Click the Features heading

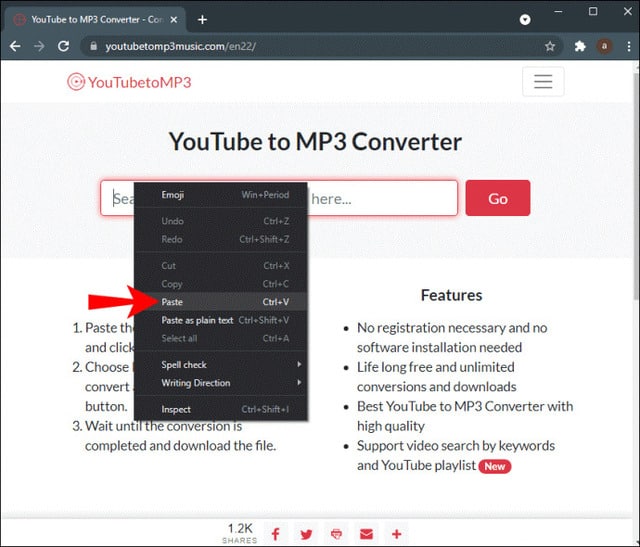coord(451,295)
